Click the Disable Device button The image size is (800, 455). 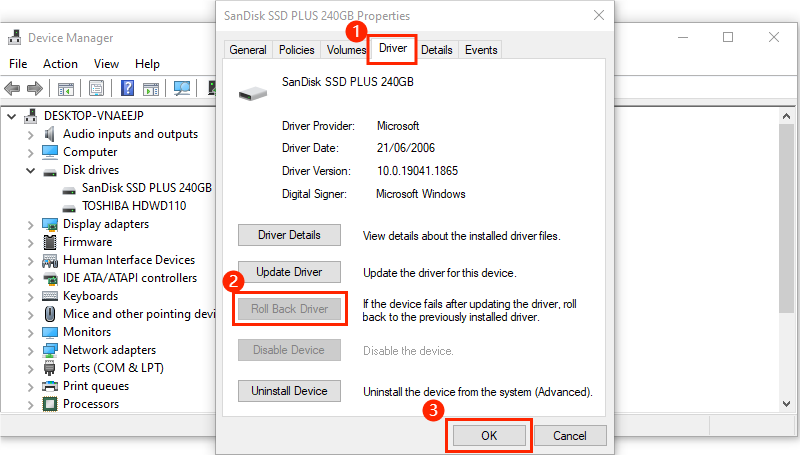click(x=289, y=350)
